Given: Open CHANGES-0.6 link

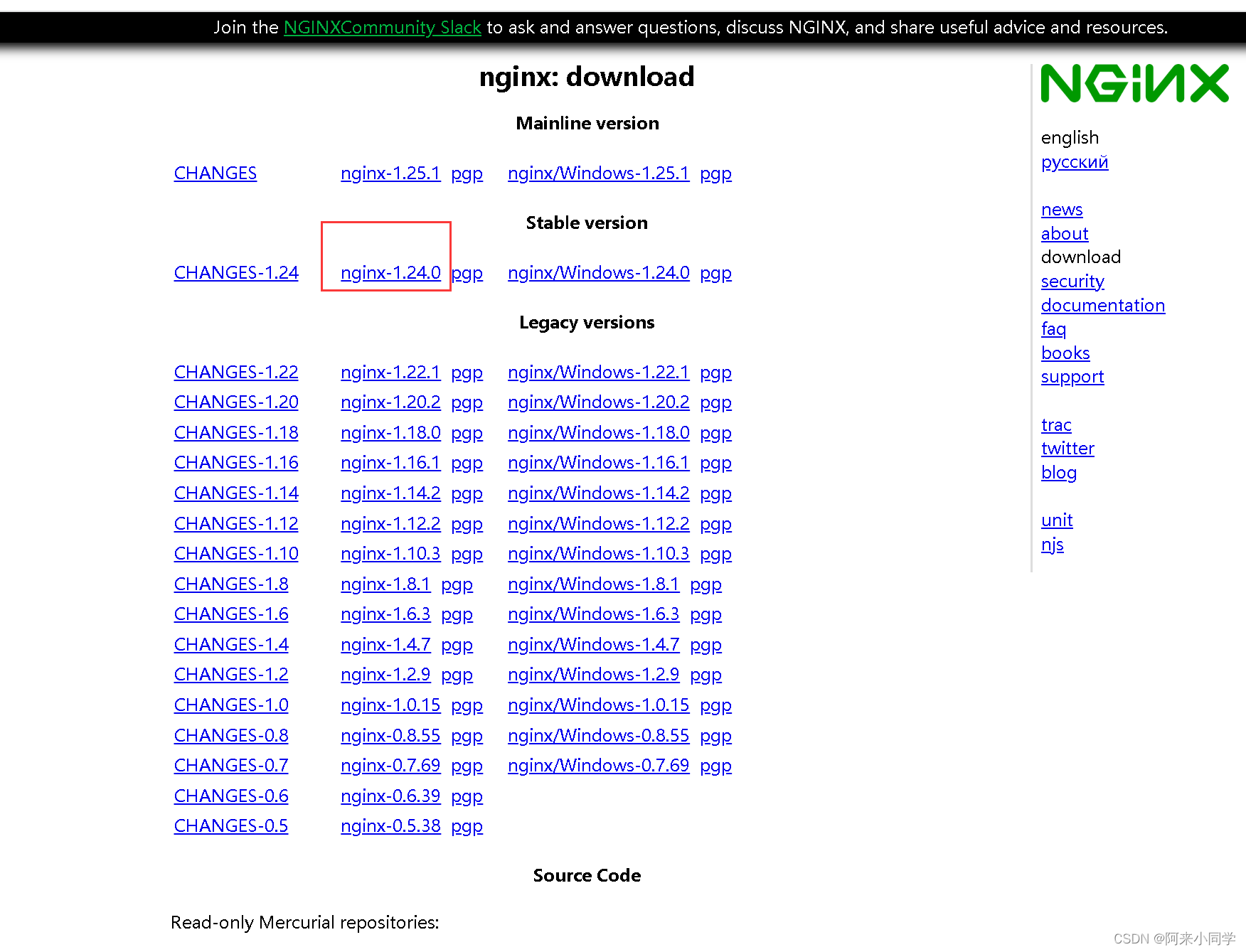Looking at the screenshot, I should (x=231, y=796).
